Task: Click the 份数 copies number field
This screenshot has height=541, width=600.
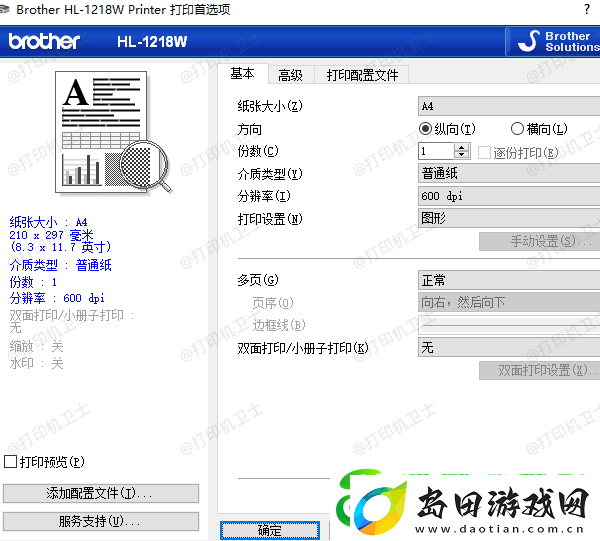Action: [436, 151]
